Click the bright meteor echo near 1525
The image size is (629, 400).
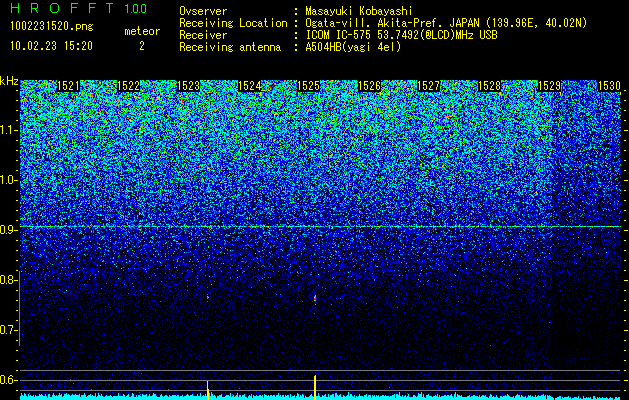[x=315, y=299]
